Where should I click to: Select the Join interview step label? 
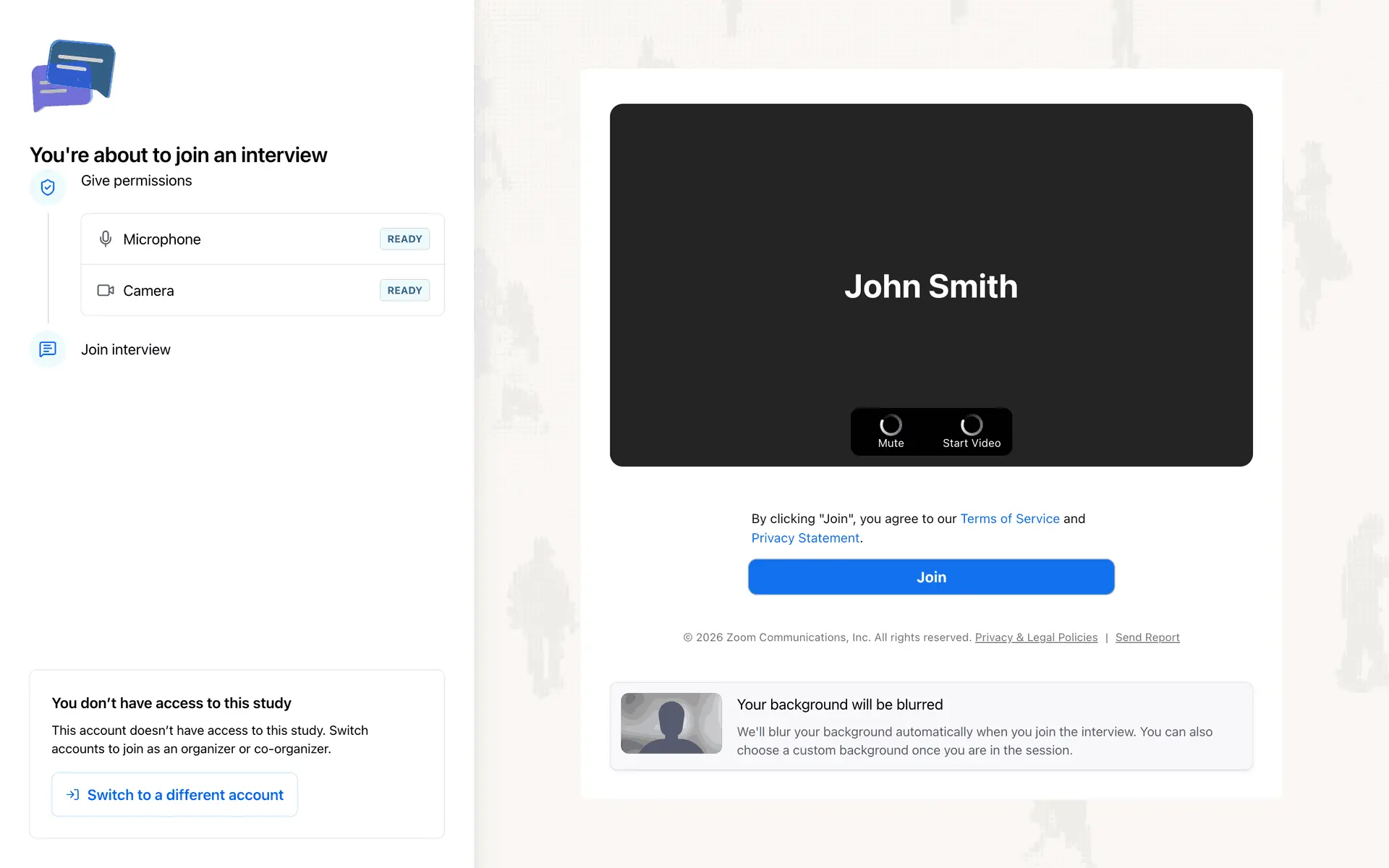(126, 349)
